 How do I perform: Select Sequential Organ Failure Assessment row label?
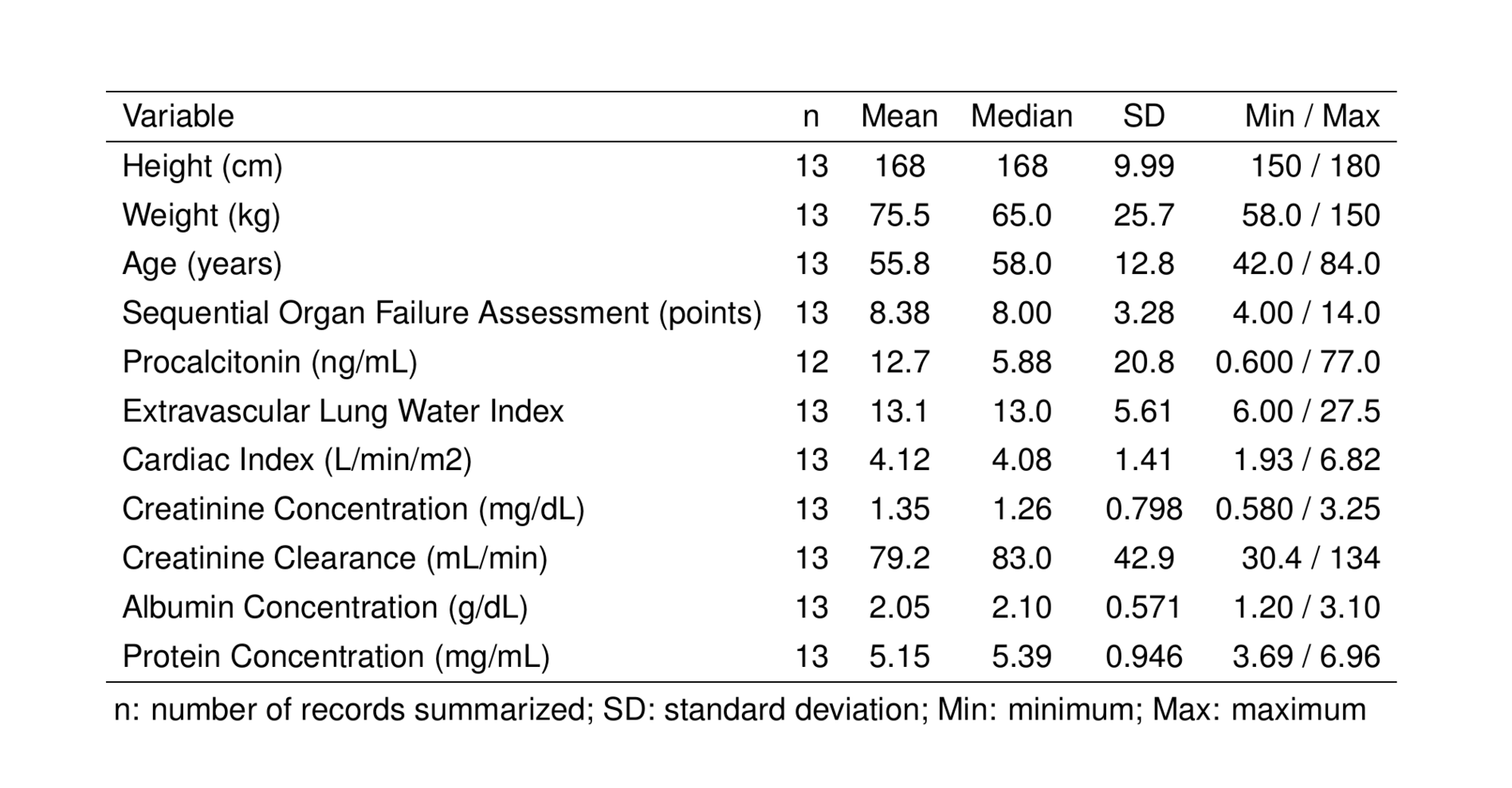click(x=442, y=314)
